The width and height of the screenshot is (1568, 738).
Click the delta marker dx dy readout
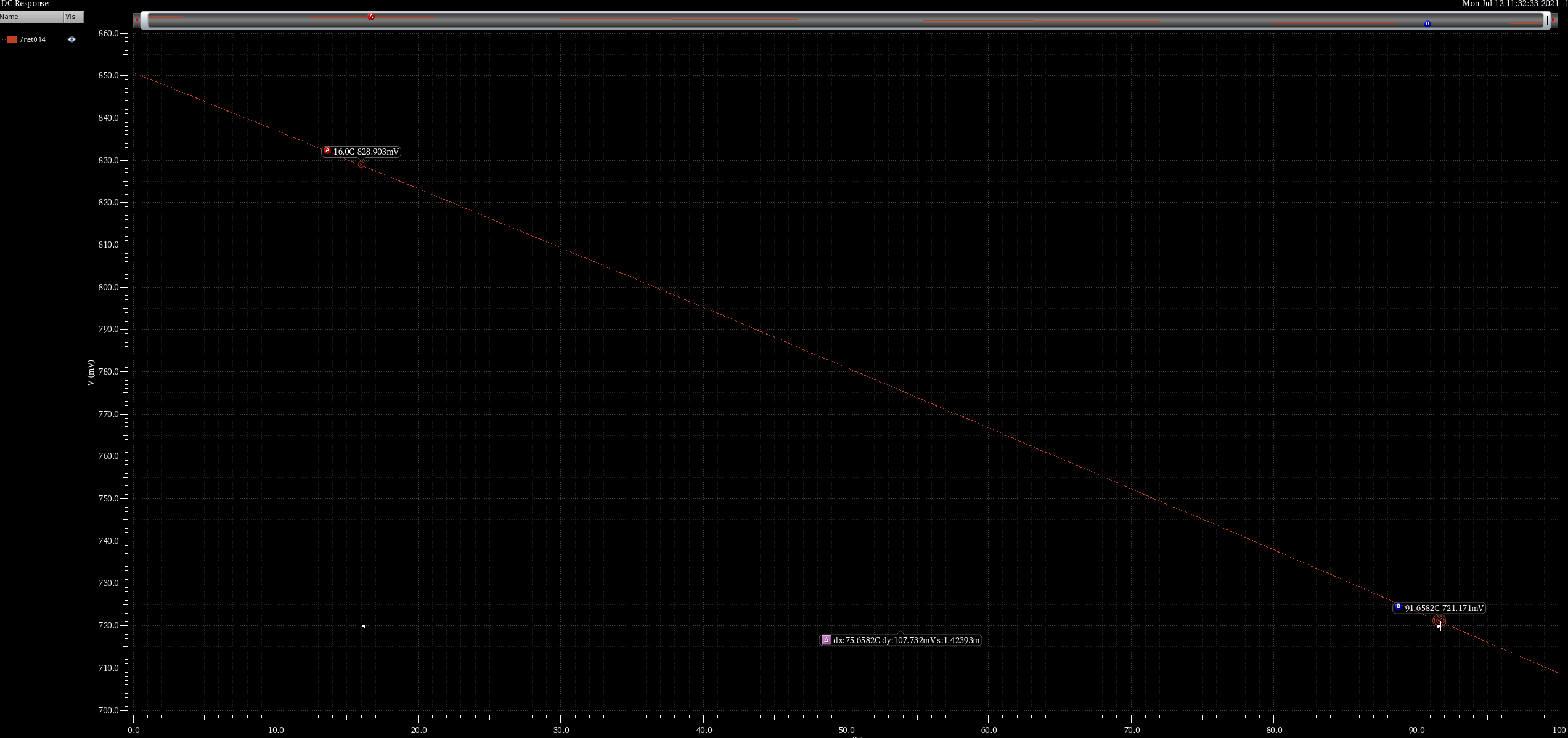906,640
